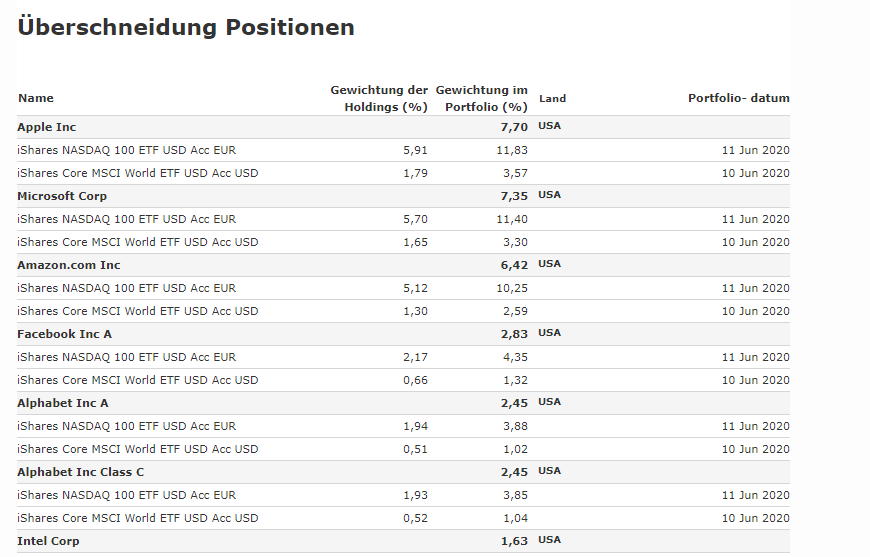Click iShares NASDAQ 100 ETF under Apple Inc
This screenshot has height=557, width=870.
click(126, 150)
